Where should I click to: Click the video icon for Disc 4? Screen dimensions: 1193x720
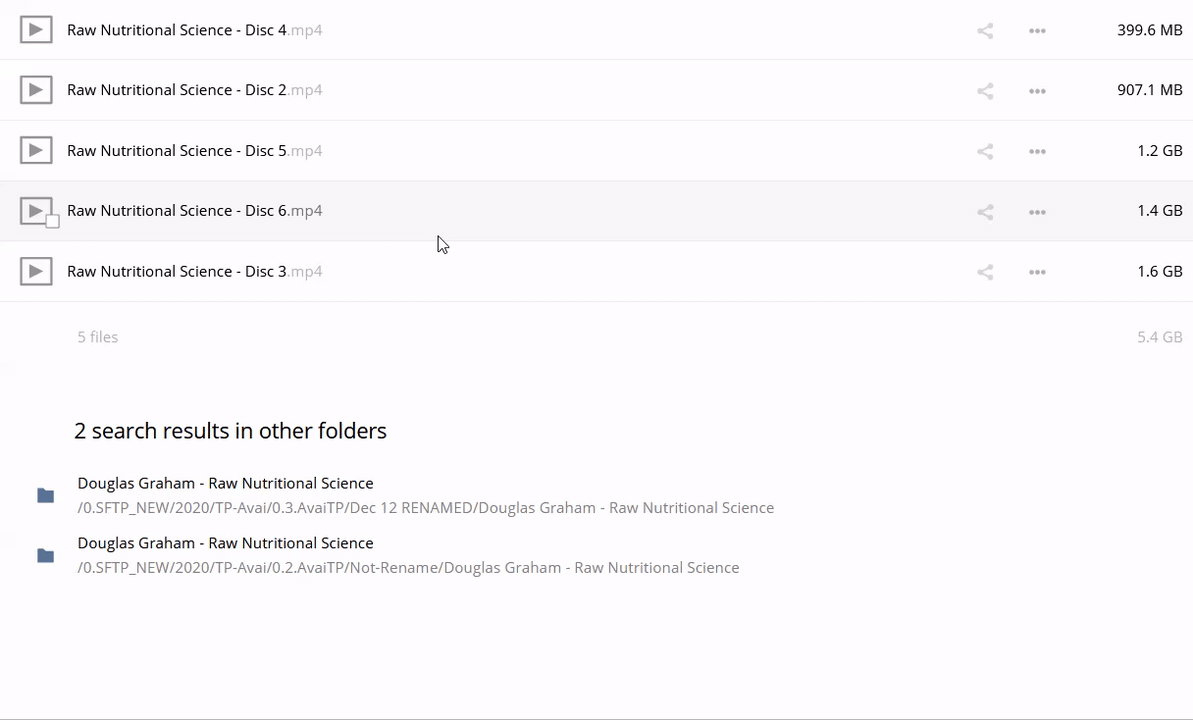(36, 30)
